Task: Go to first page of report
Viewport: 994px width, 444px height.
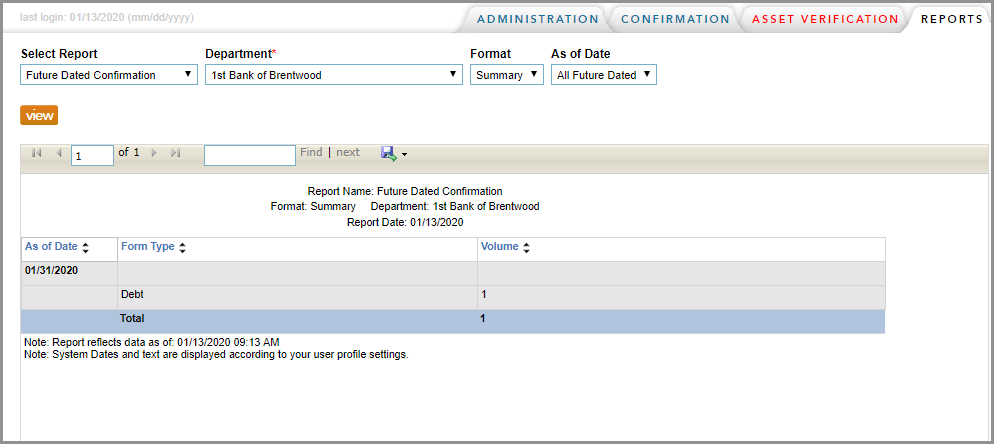Action: click(x=37, y=153)
